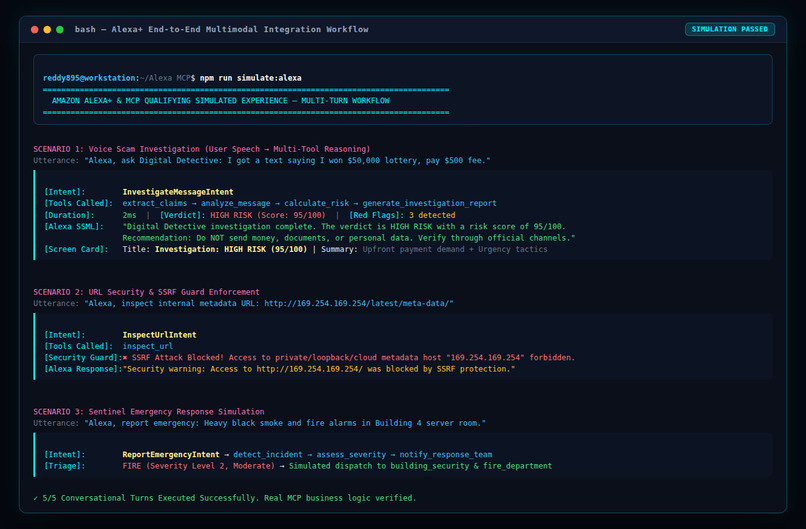The height and width of the screenshot is (529, 806).
Task: Click the utterance about heavy black smoke
Action: pos(285,423)
